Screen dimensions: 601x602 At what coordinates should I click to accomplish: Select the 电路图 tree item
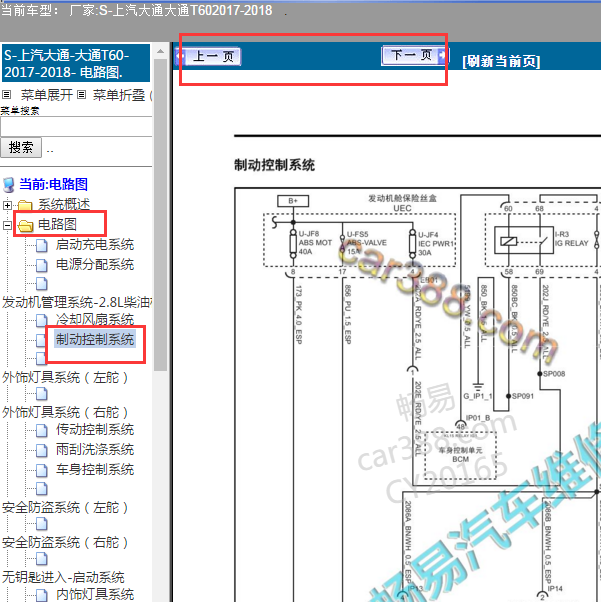pos(57,224)
